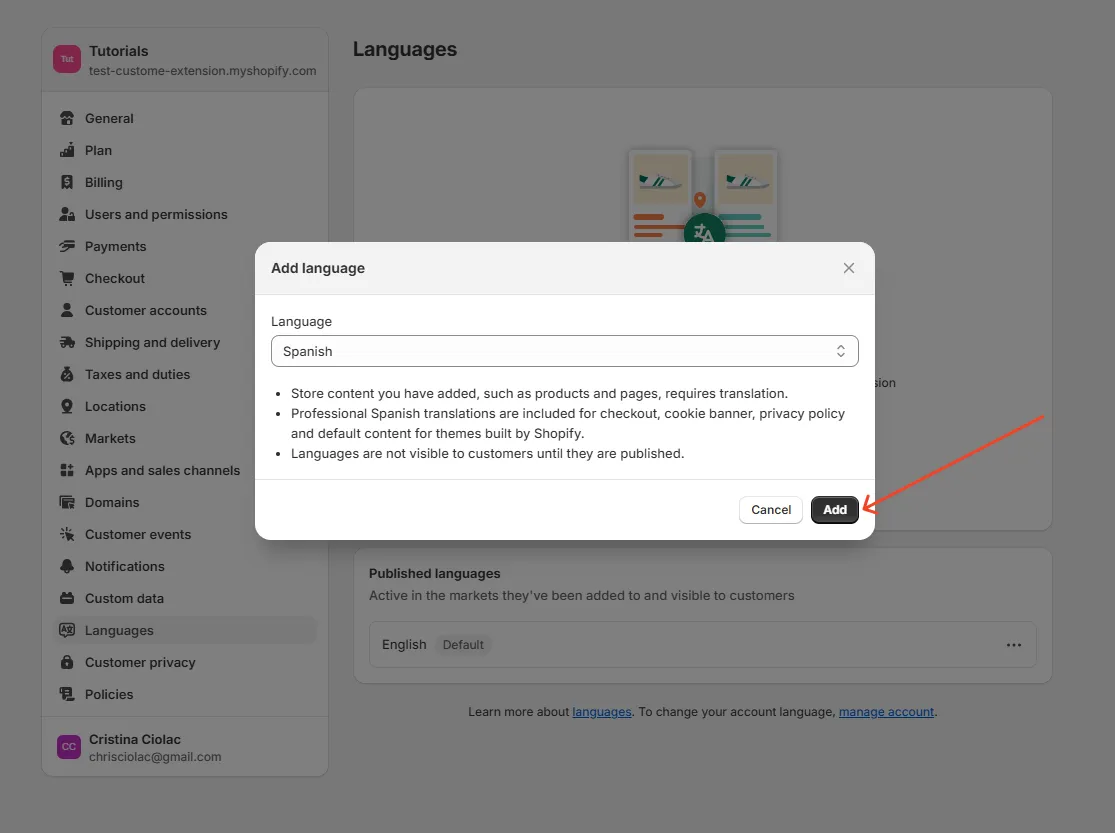Close the Add language dialog
The width and height of the screenshot is (1115, 833).
848,268
